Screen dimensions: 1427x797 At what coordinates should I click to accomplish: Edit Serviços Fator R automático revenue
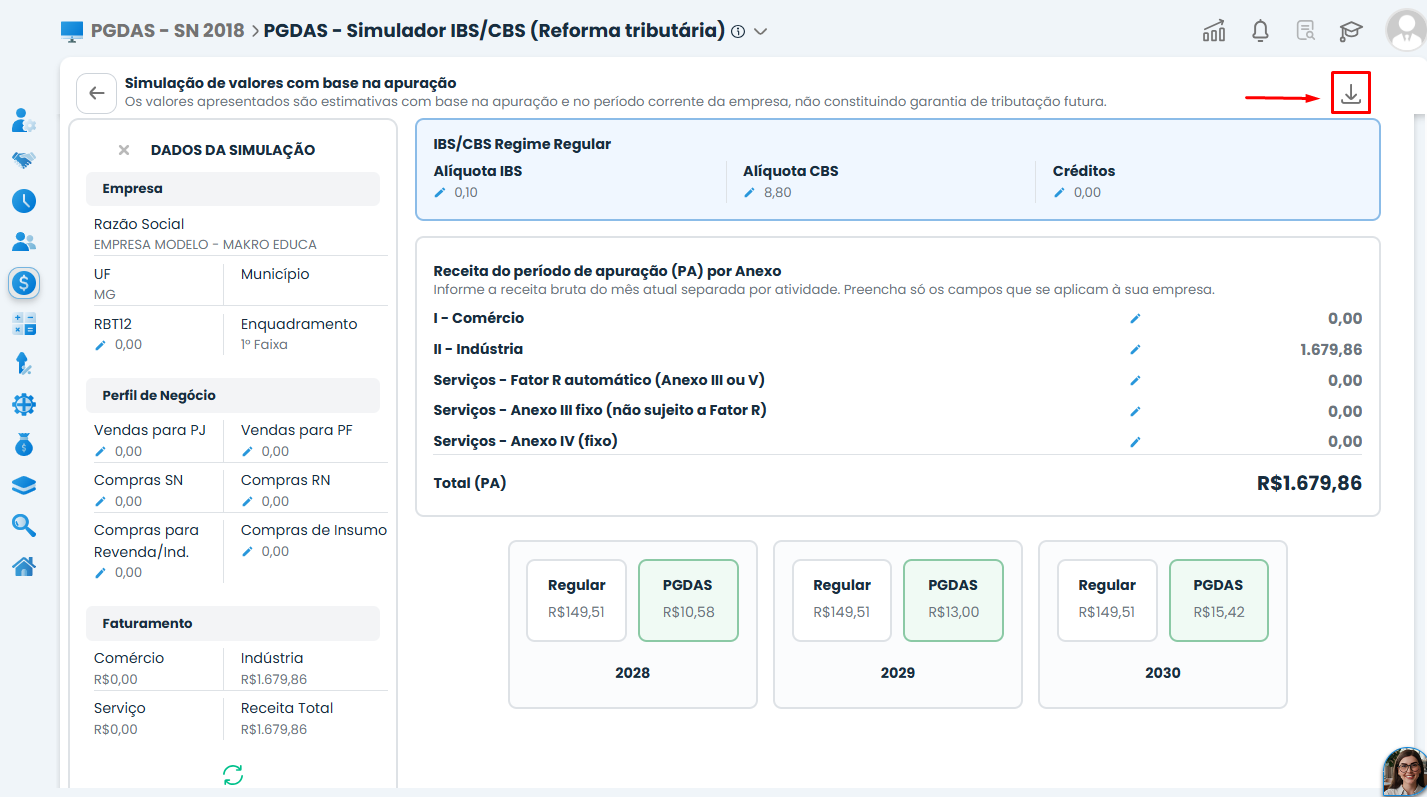(x=1135, y=381)
